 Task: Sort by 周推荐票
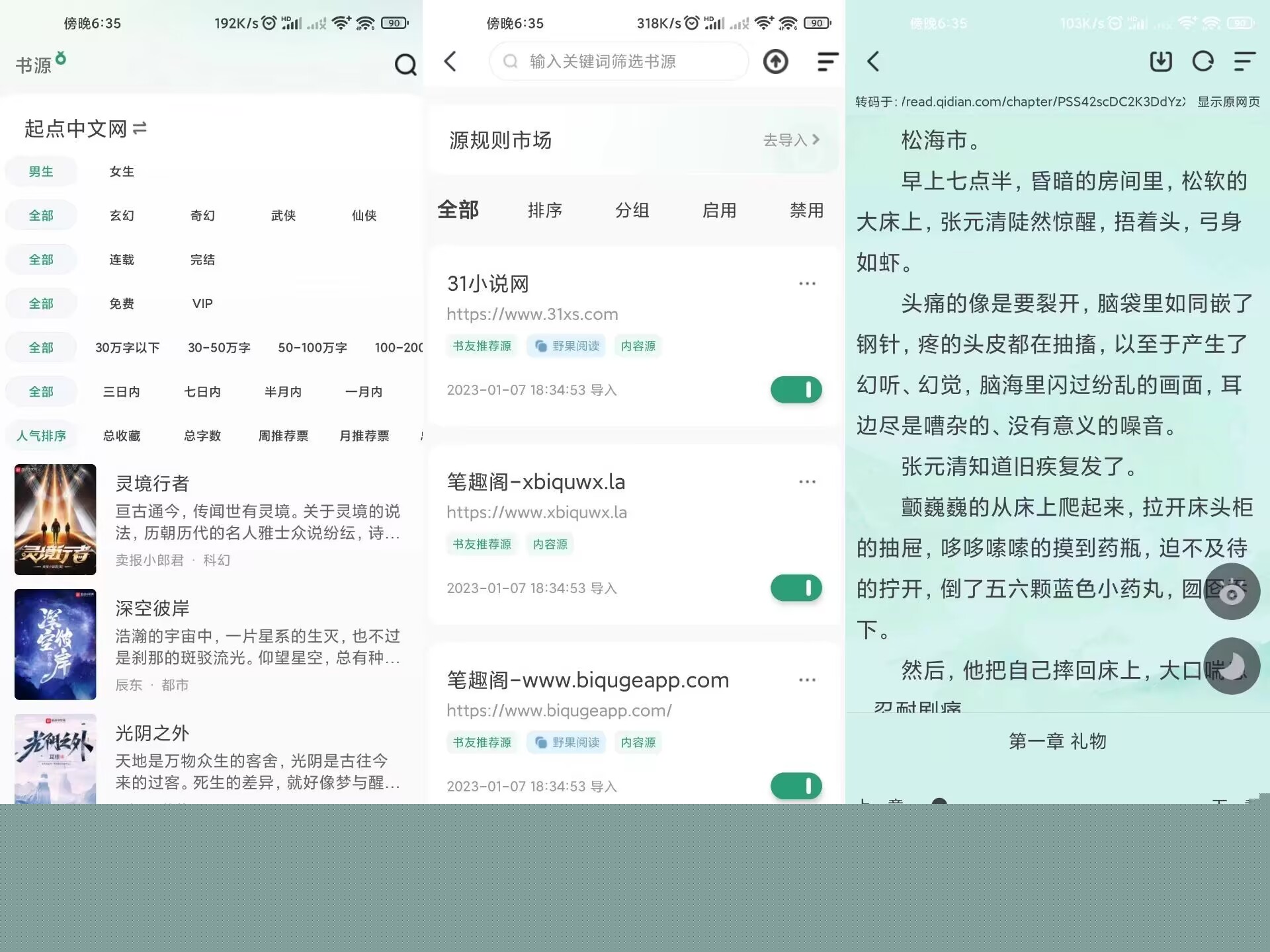tap(283, 436)
